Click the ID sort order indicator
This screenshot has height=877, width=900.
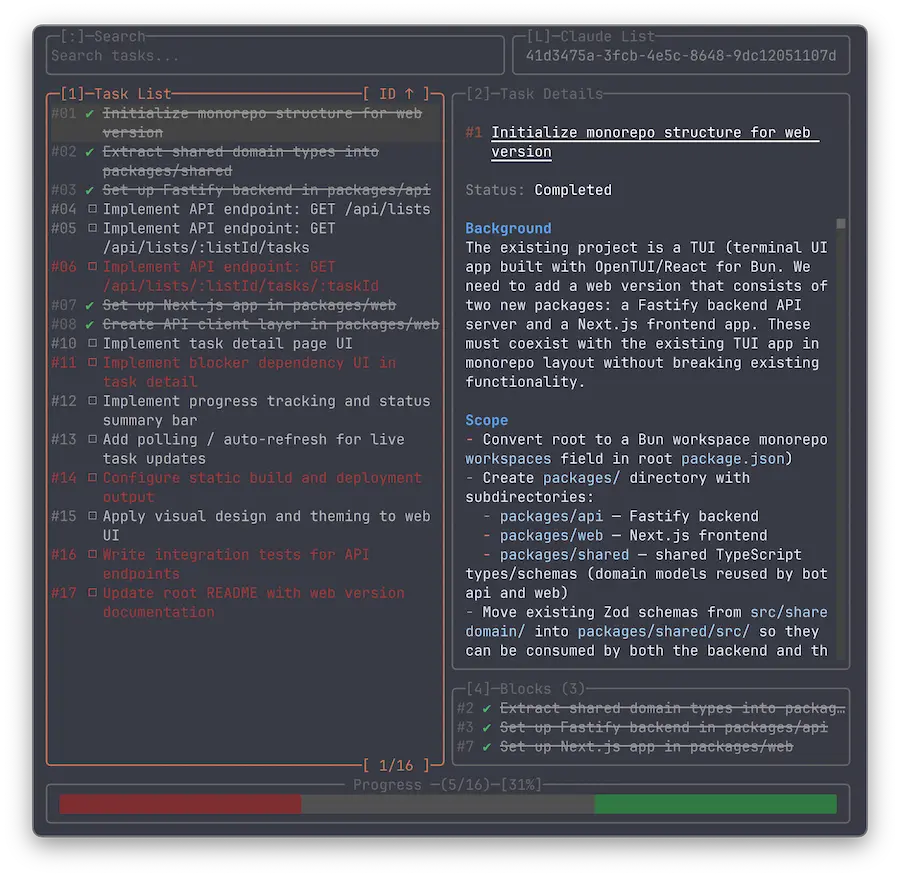[397, 94]
